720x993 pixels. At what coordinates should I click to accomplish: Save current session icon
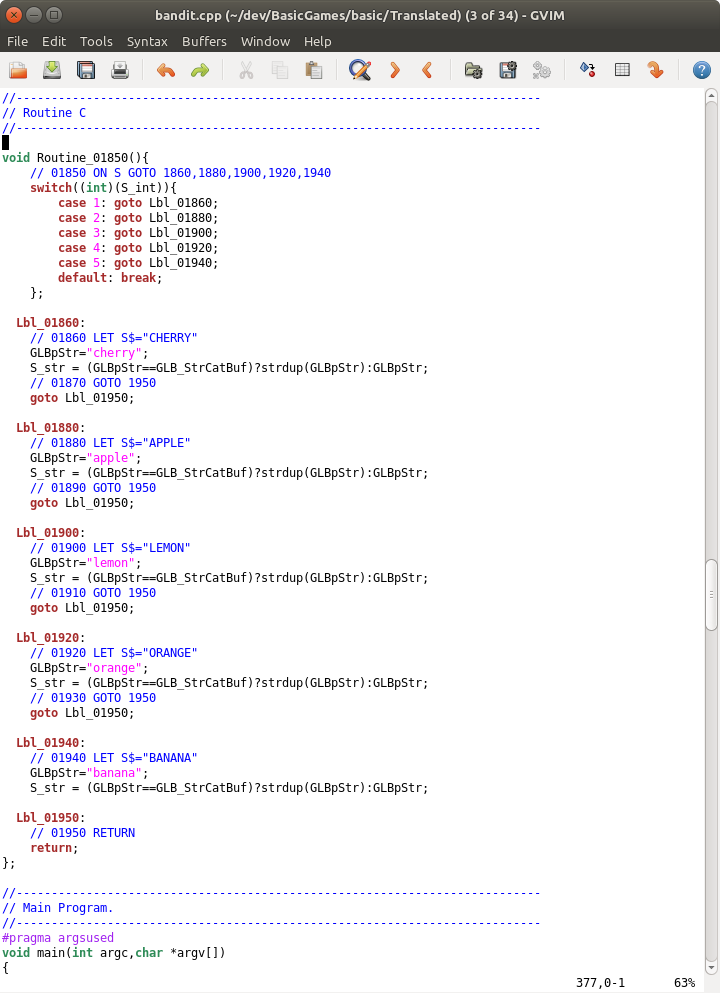point(508,70)
